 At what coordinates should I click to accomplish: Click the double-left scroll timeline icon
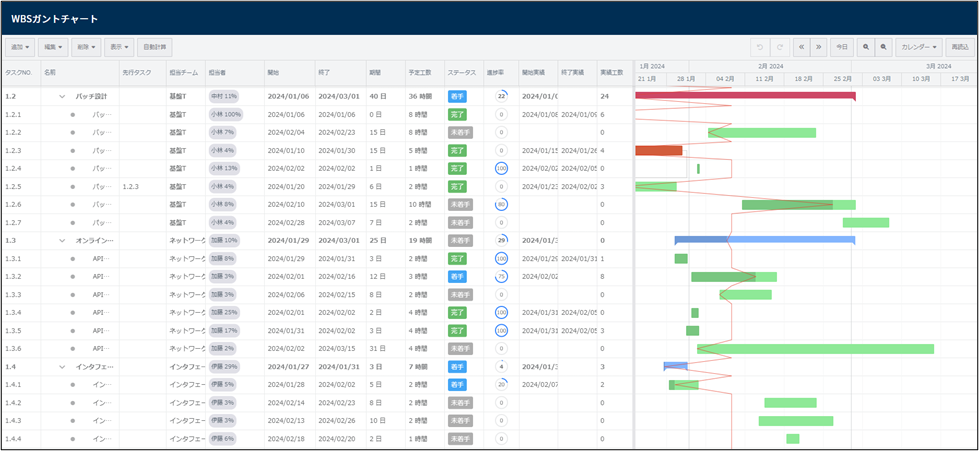802,47
